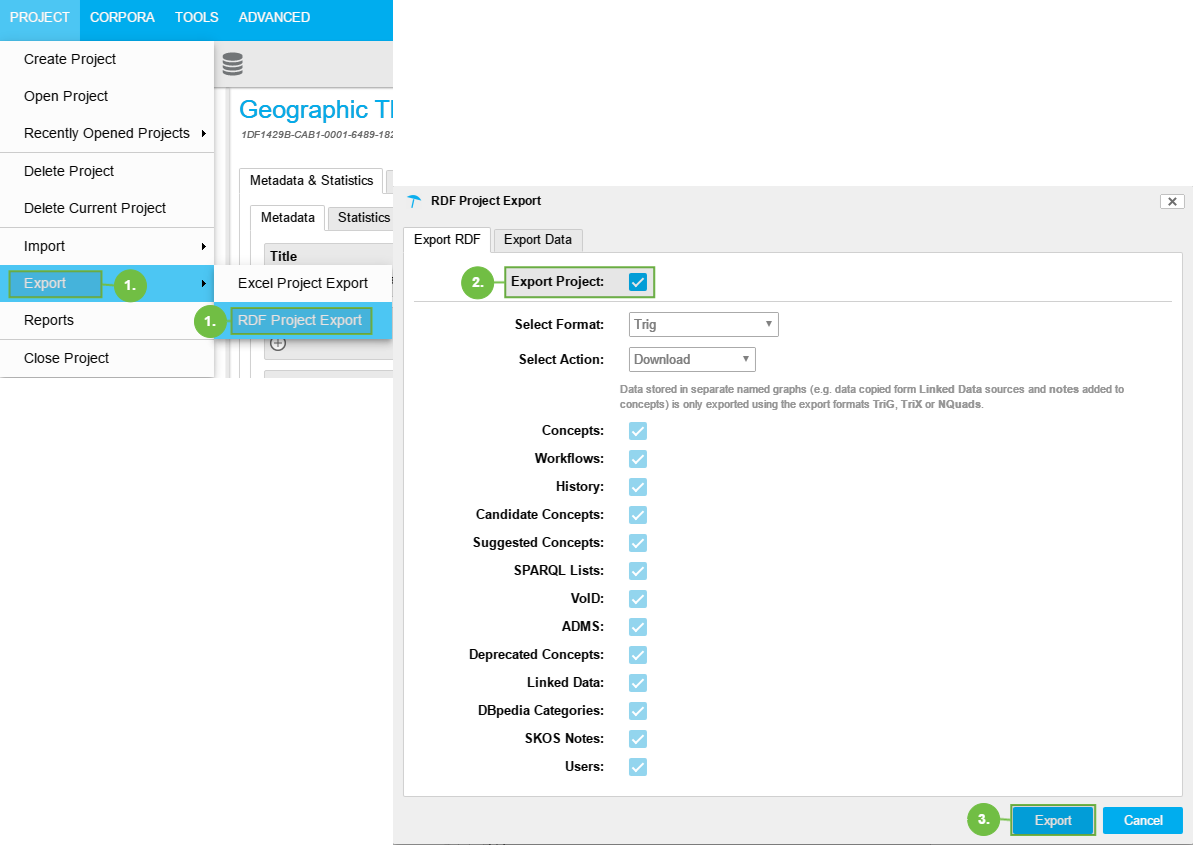Click the Export button

pyautogui.click(x=1052, y=820)
